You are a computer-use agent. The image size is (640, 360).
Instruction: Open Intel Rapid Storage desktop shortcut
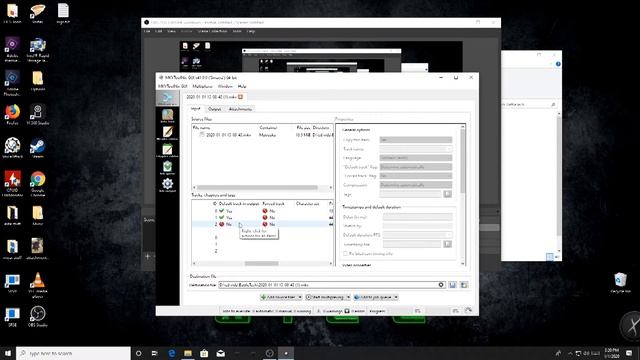click(38, 50)
